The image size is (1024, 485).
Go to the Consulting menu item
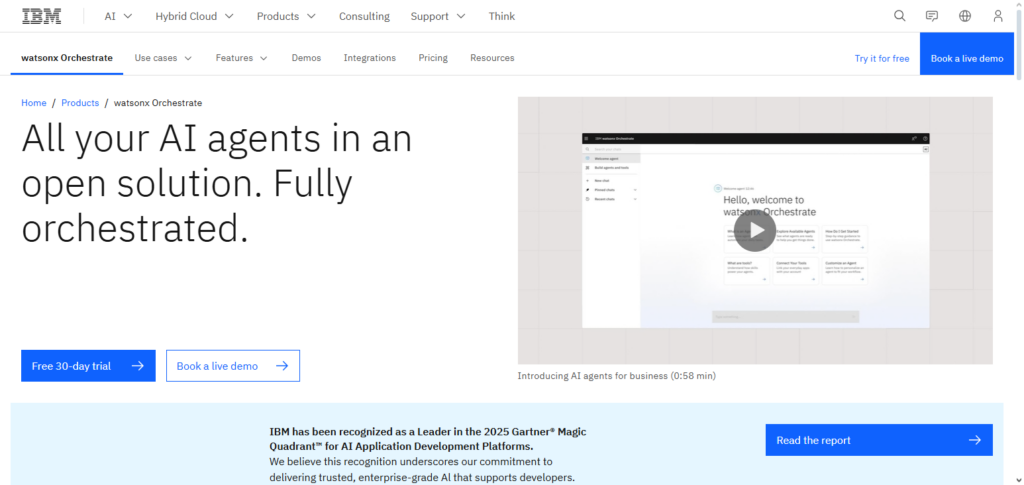[x=364, y=16]
